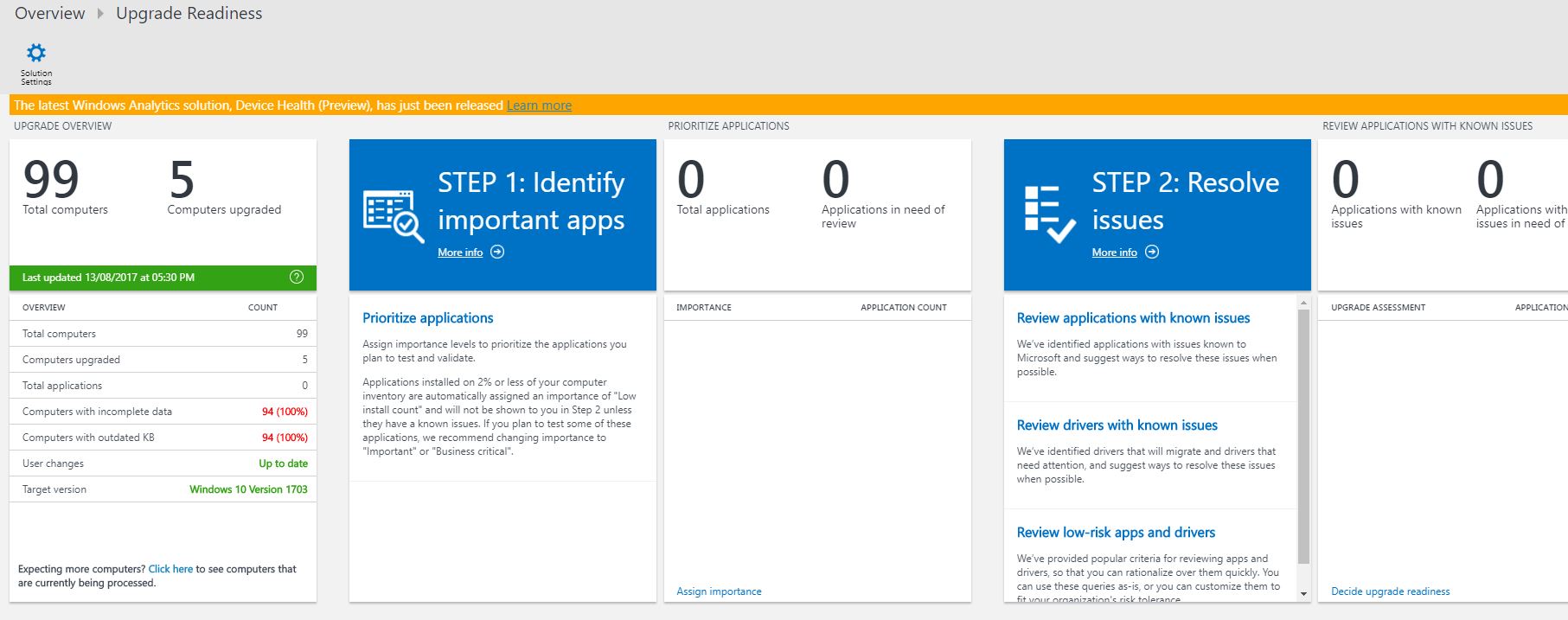This screenshot has width=1568, height=620.
Task: Select Upgrade Readiness breadcrumb item
Action: (189, 14)
